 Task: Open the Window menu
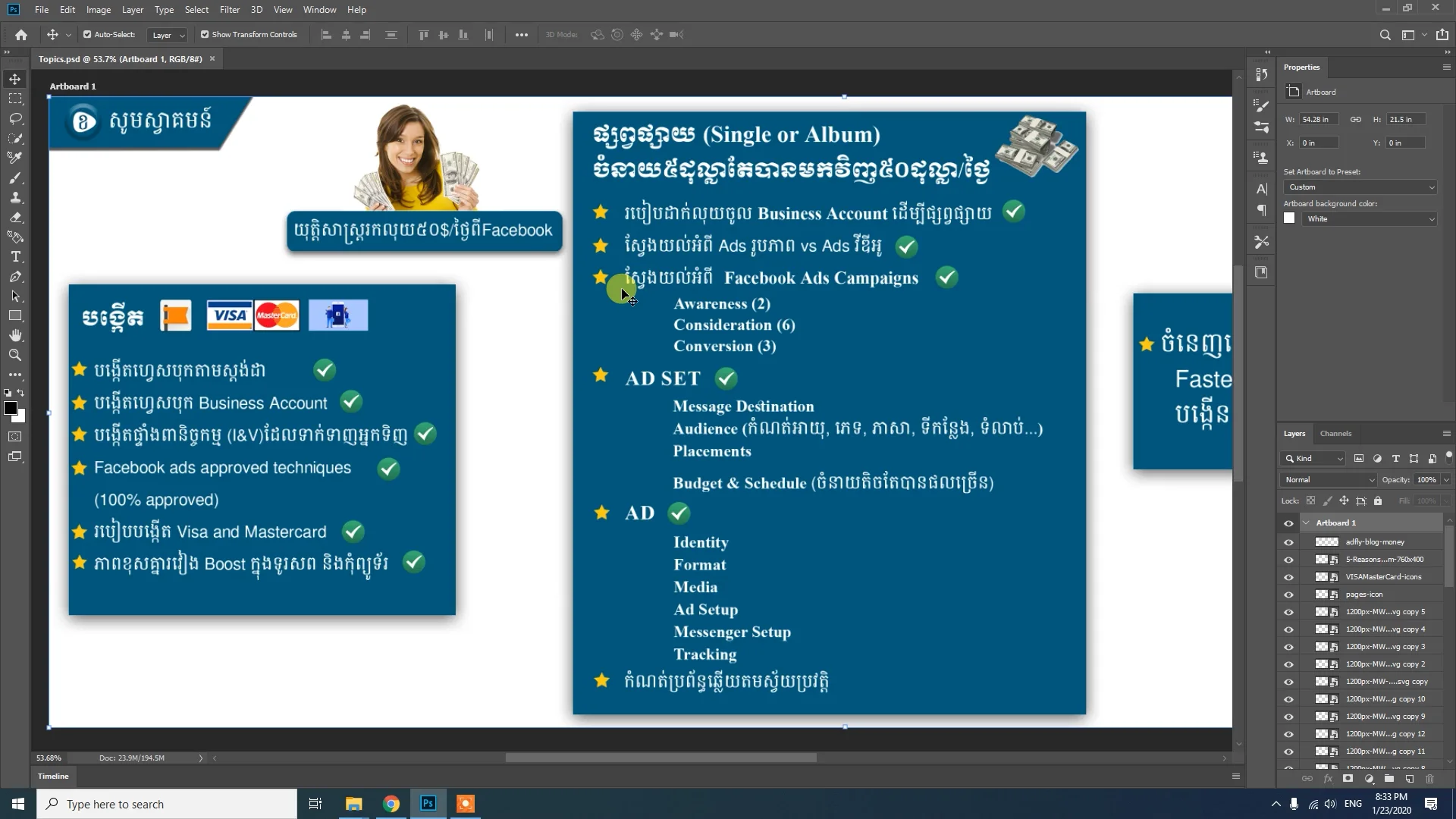click(319, 10)
